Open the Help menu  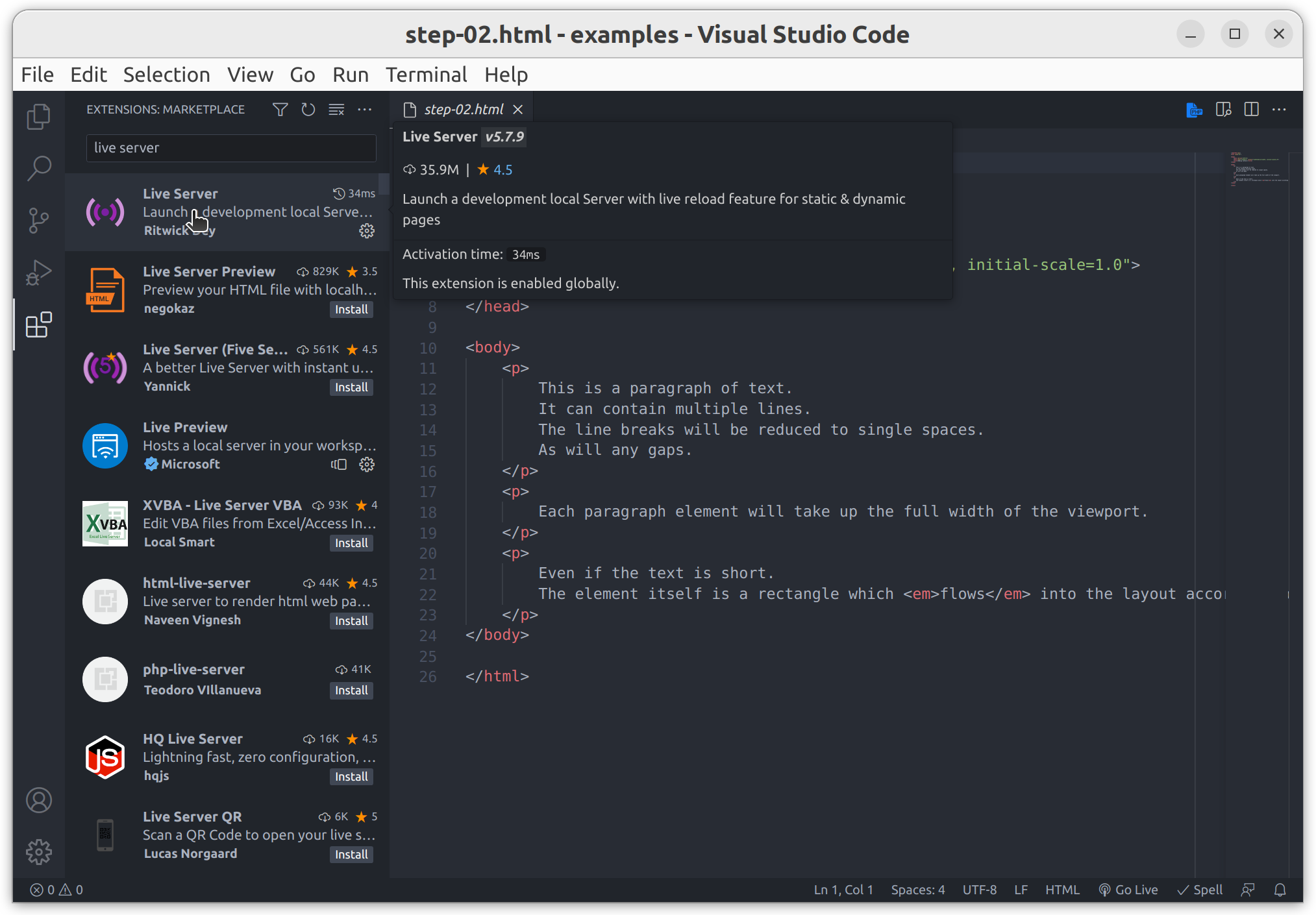(506, 75)
